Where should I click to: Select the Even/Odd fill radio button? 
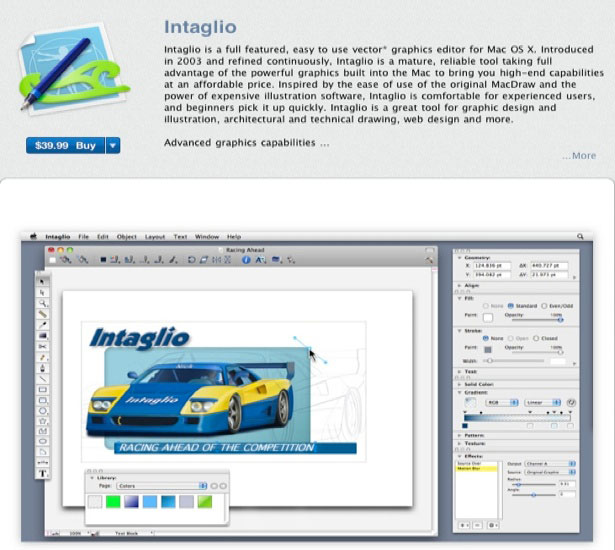point(544,306)
